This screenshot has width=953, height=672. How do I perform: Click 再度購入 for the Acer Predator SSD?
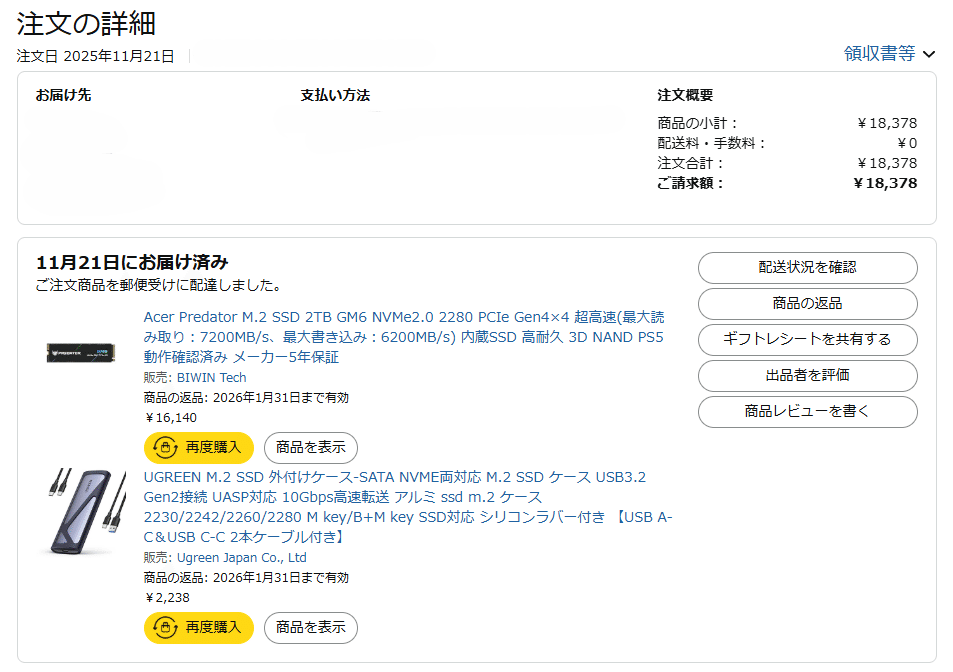pyautogui.click(x=198, y=448)
